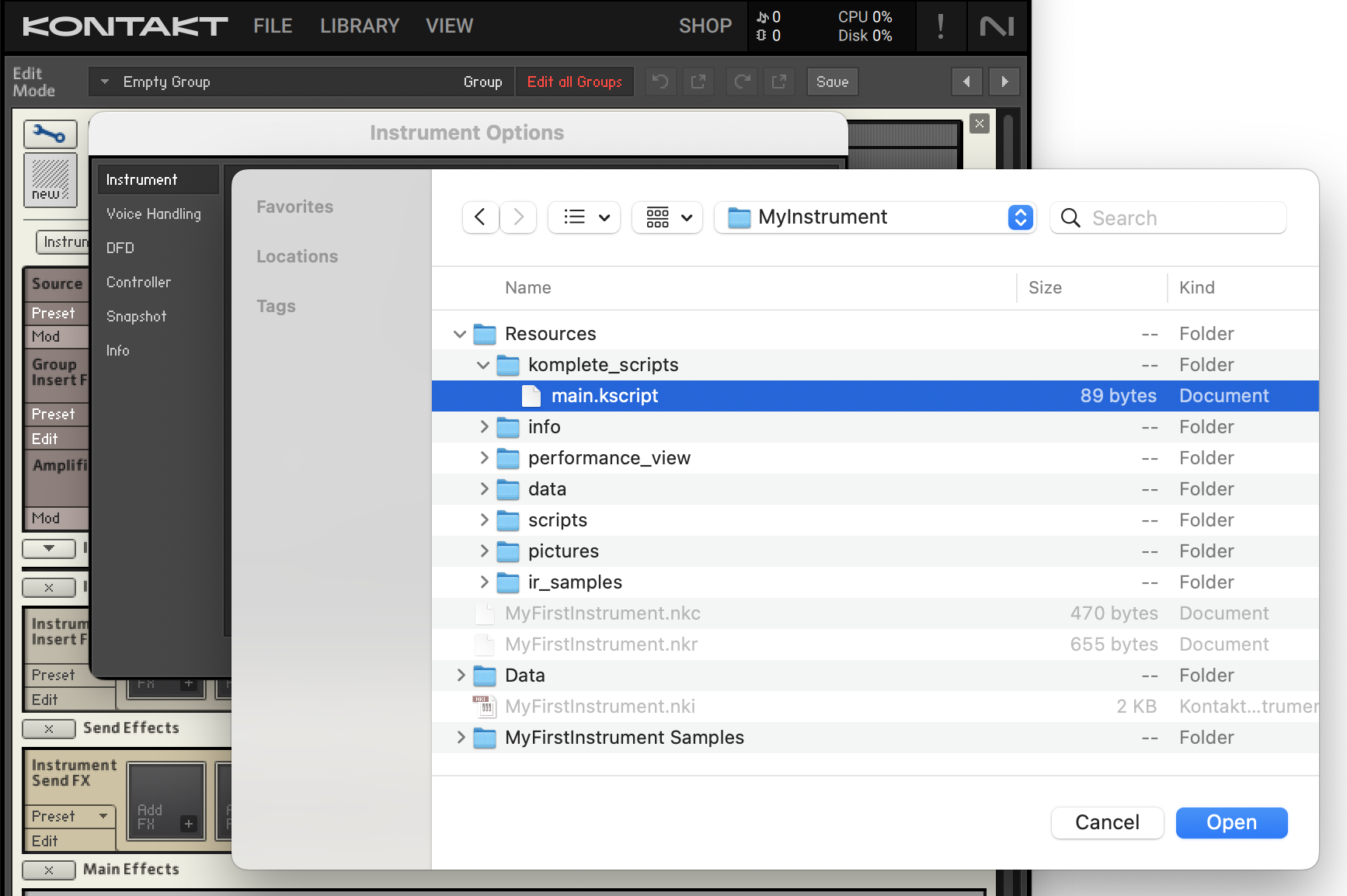The width and height of the screenshot is (1347, 896).
Task: Open the LIBRARY menu
Action: click(x=360, y=26)
